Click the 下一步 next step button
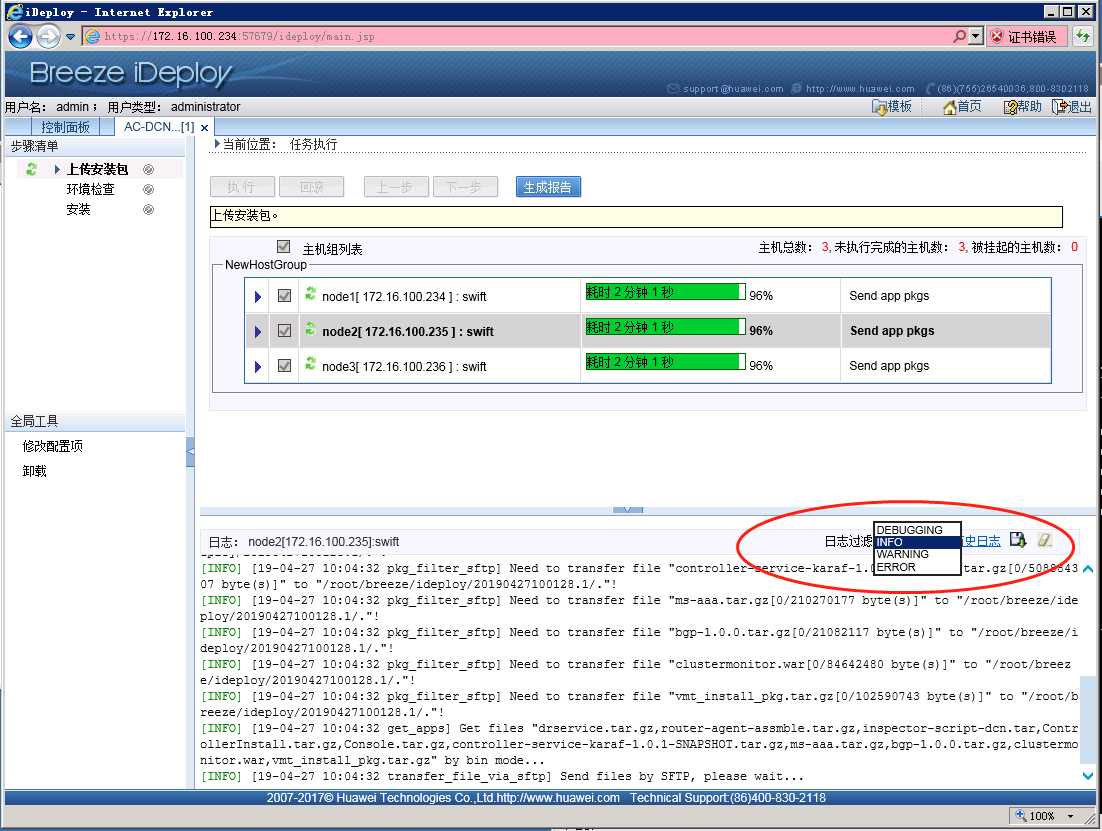This screenshot has height=831, width=1102. click(465, 187)
